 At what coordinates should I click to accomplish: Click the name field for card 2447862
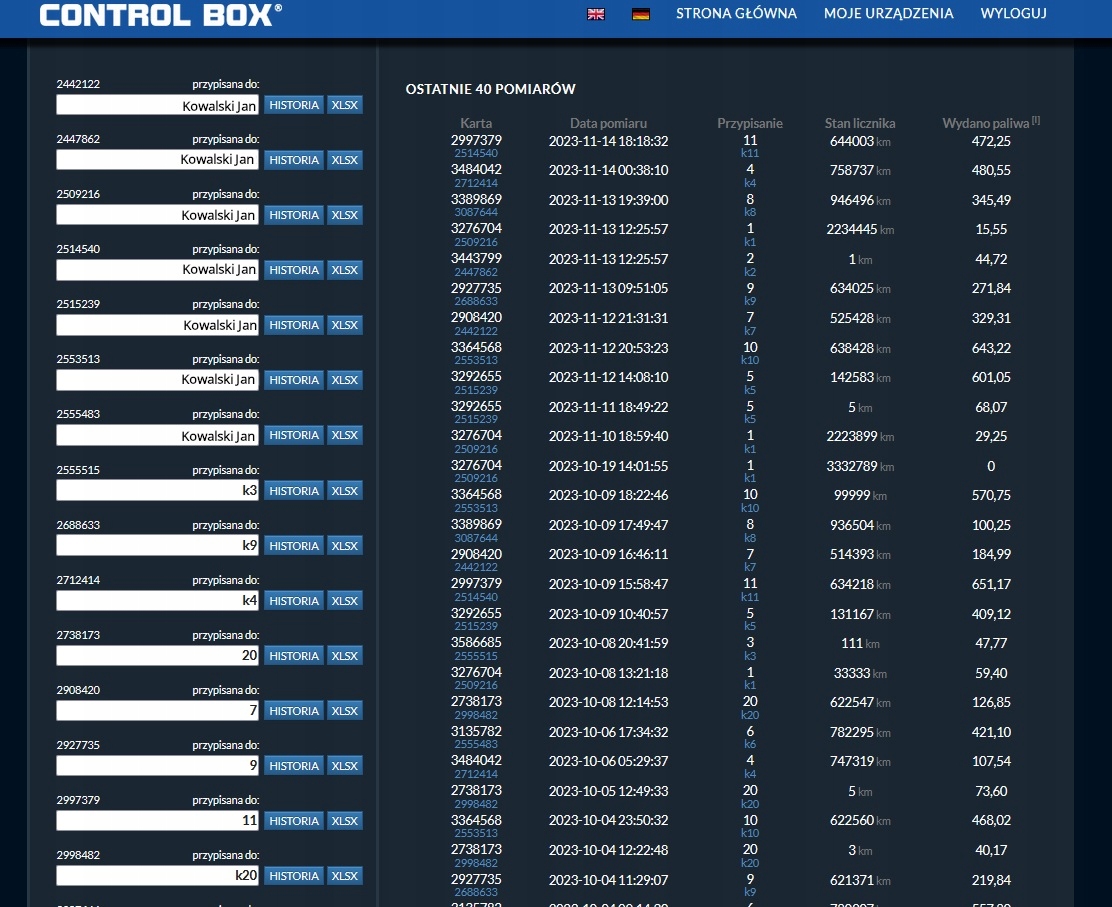pyautogui.click(x=157, y=160)
